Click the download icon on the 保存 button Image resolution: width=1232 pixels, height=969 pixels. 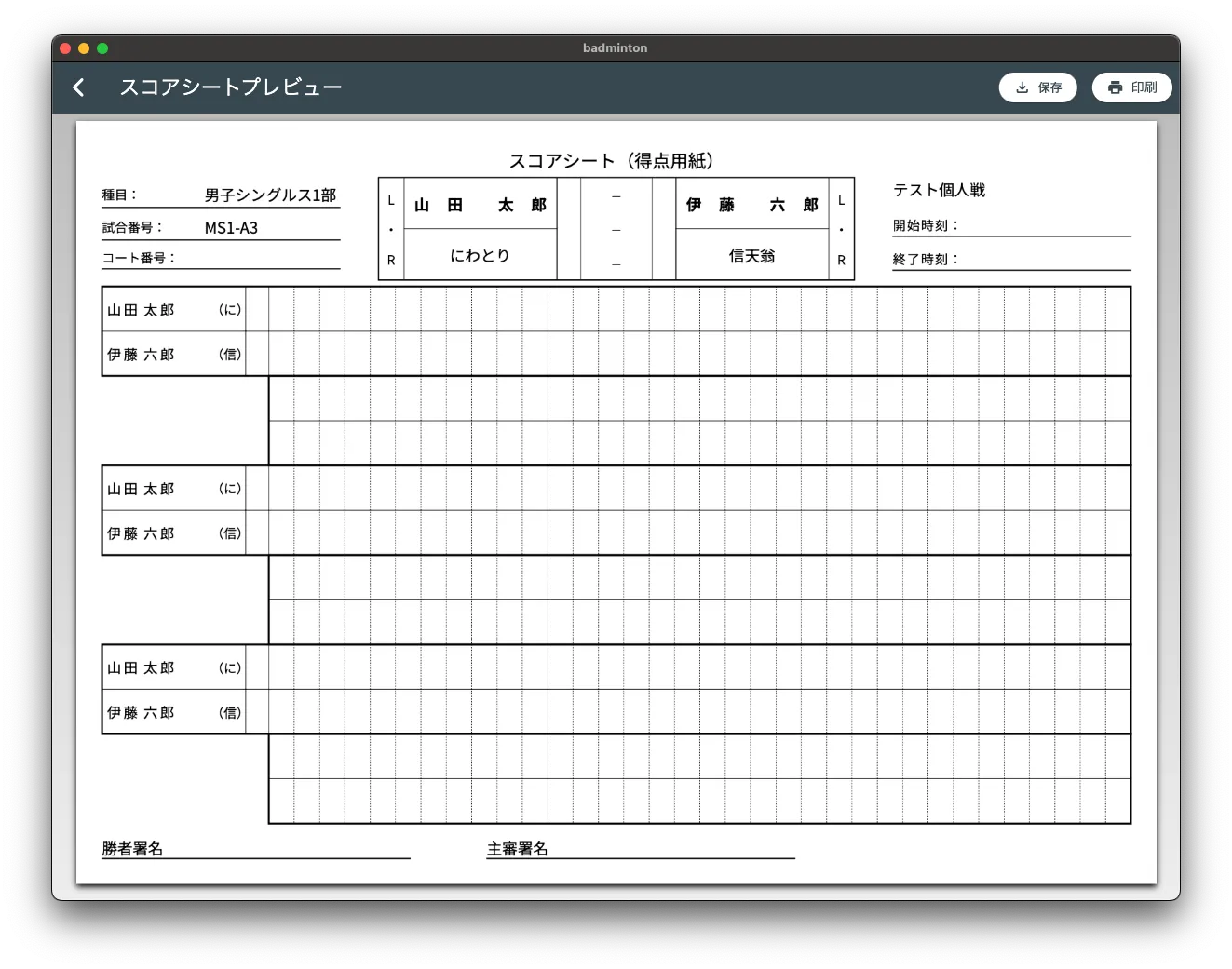pyautogui.click(x=1021, y=87)
